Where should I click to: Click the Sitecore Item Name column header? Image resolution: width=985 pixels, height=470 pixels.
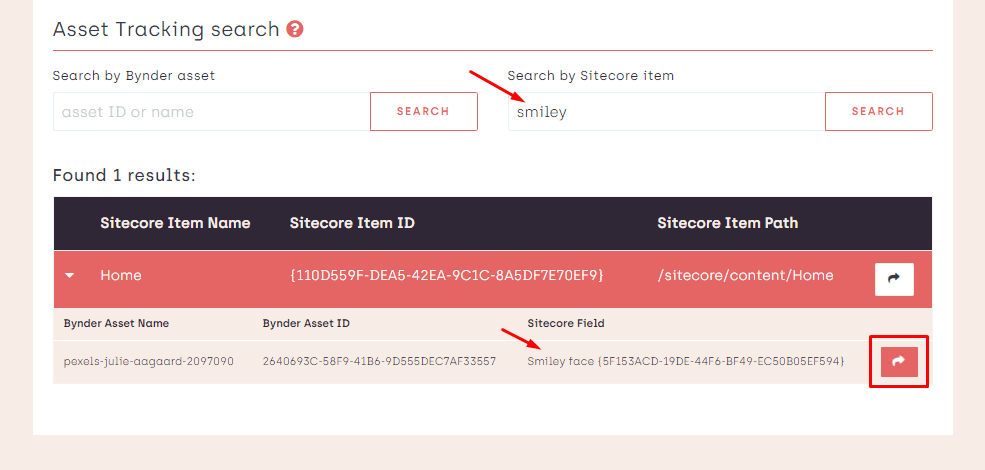[x=175, y=223]
